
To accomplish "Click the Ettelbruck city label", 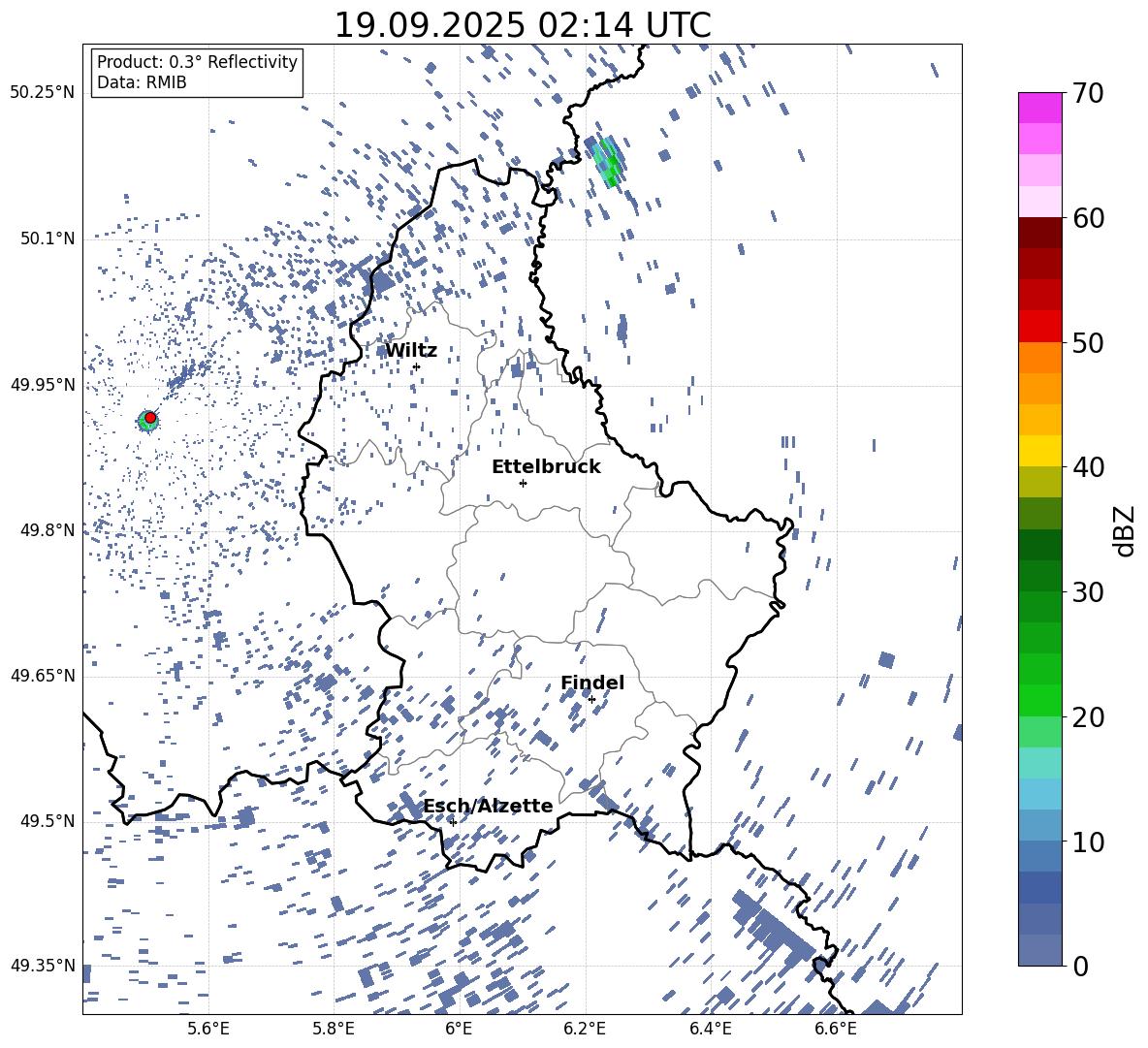I will tap(546, 466).
